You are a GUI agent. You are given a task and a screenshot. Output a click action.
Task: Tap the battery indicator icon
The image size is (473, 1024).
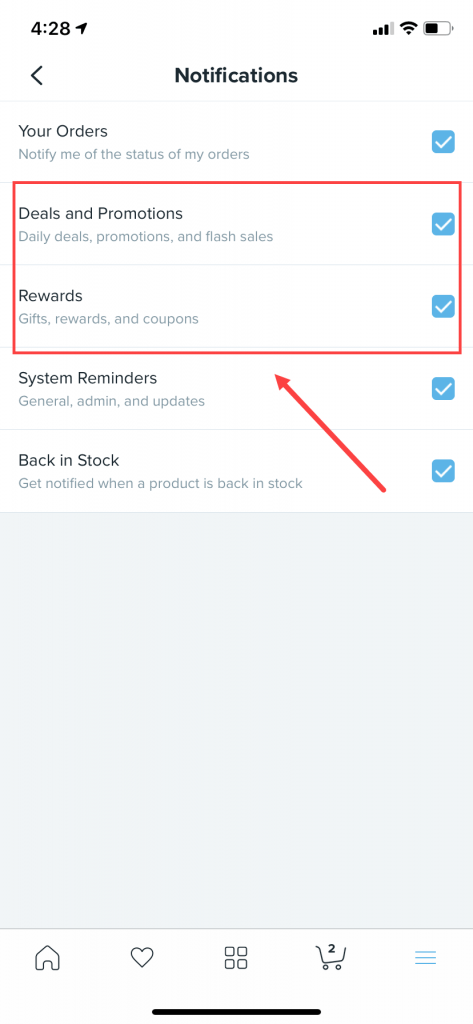pyautogui.click(x=438, y=28)
